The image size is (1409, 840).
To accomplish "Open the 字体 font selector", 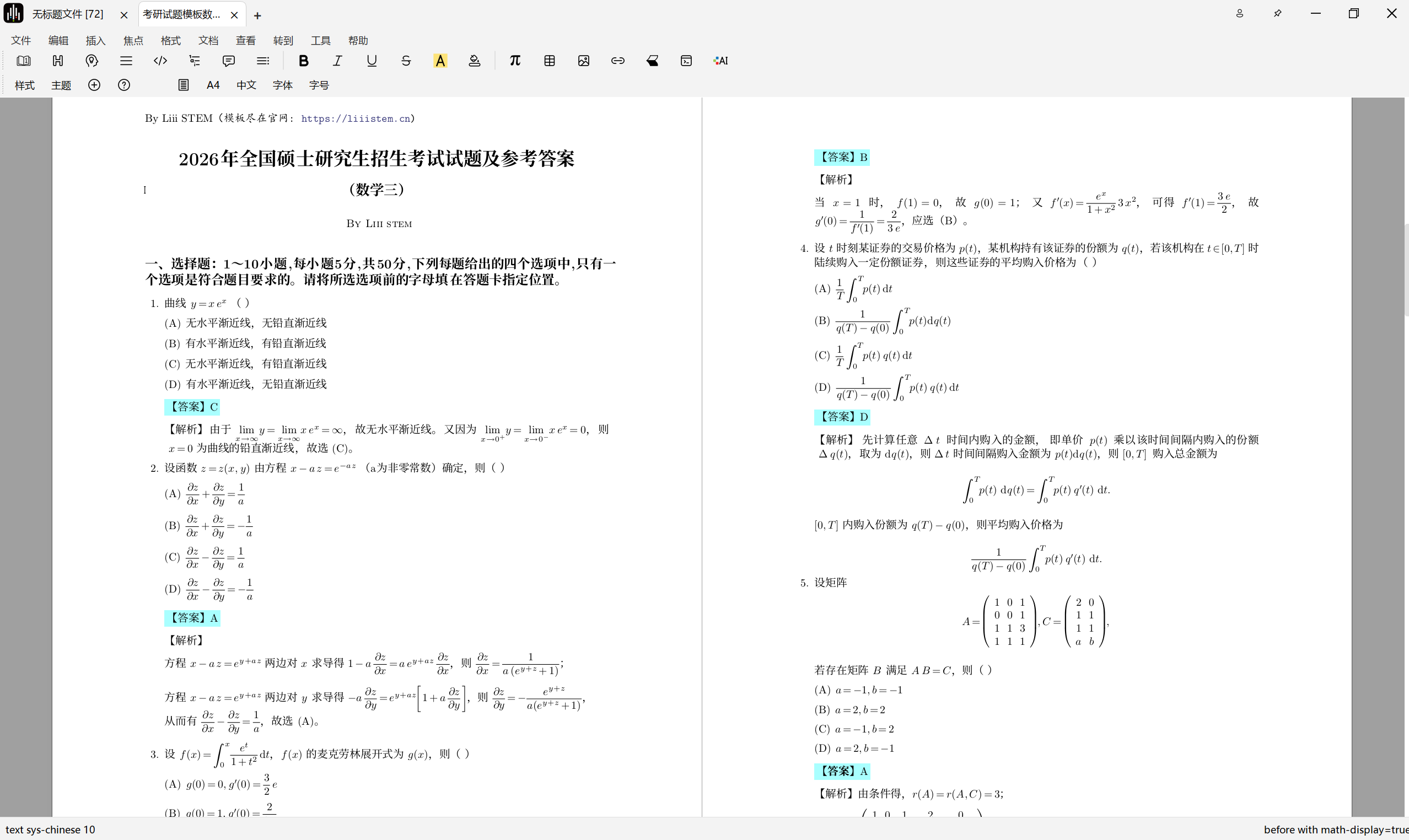I will (x=282, y=85).
